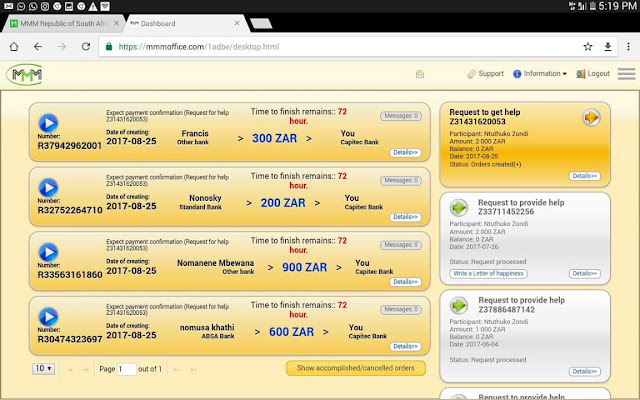Viewport: 640px width, 400px height.
Task: Open Details for the 900 ZAR order
Action: click(x=405, y=282)
